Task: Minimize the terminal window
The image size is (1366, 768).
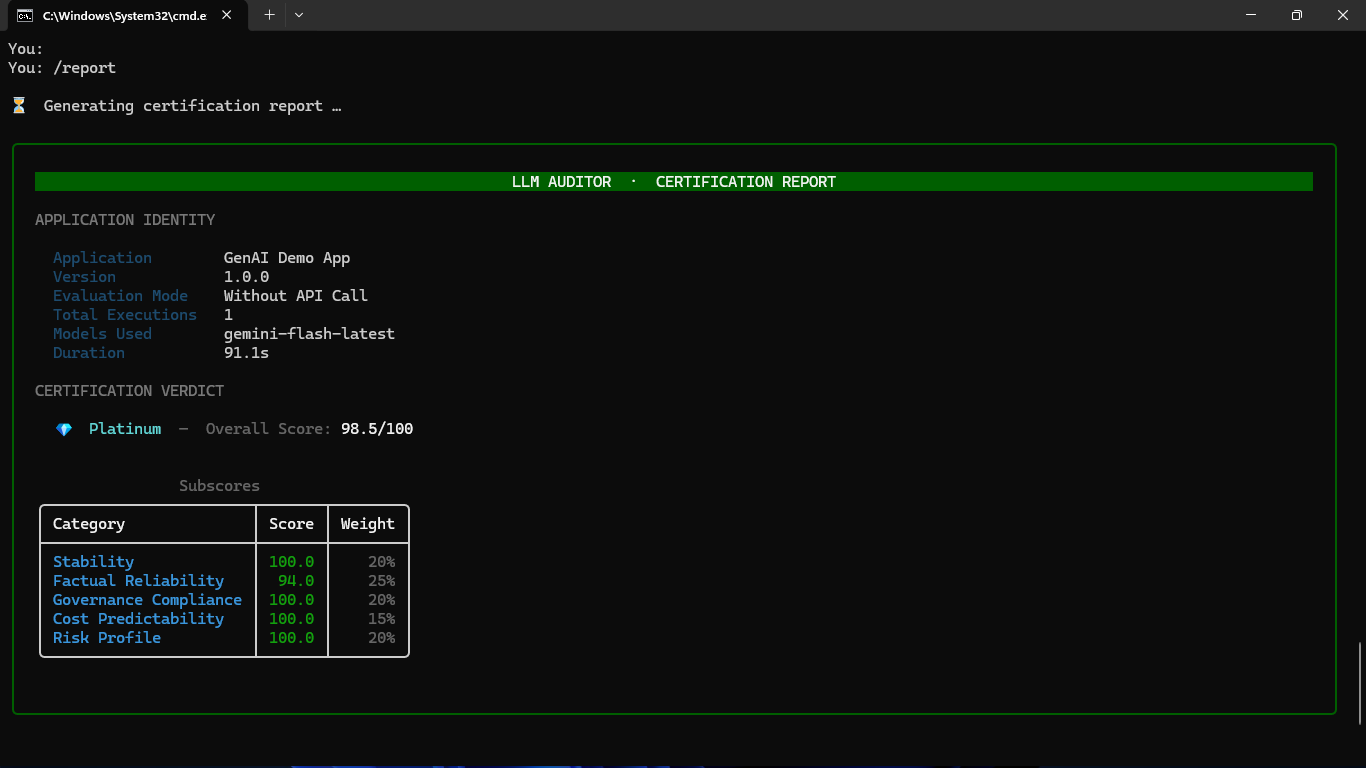Action: (x=1251, y=15)
